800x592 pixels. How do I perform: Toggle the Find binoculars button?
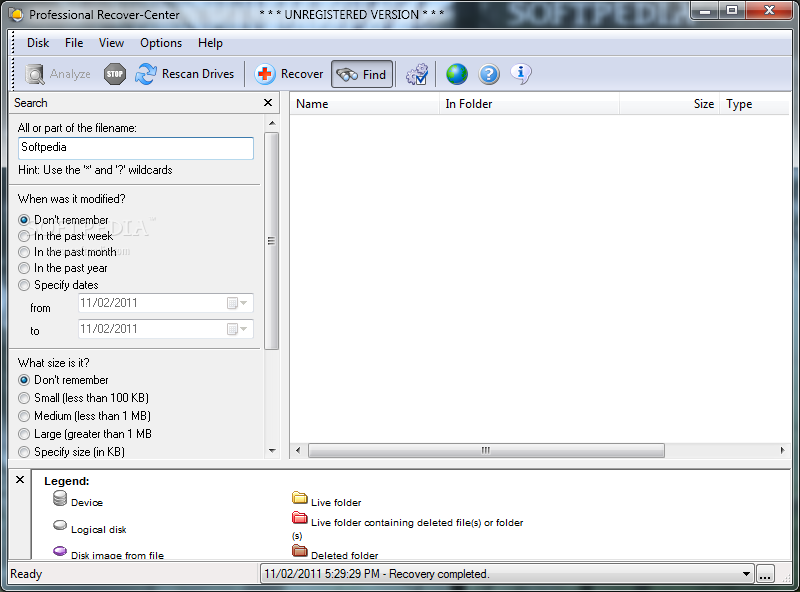click(362, 75)
